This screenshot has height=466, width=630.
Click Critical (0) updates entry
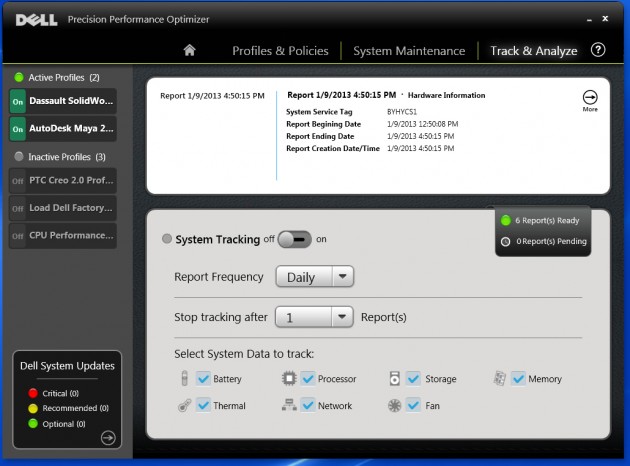click(x=60, y=393)
